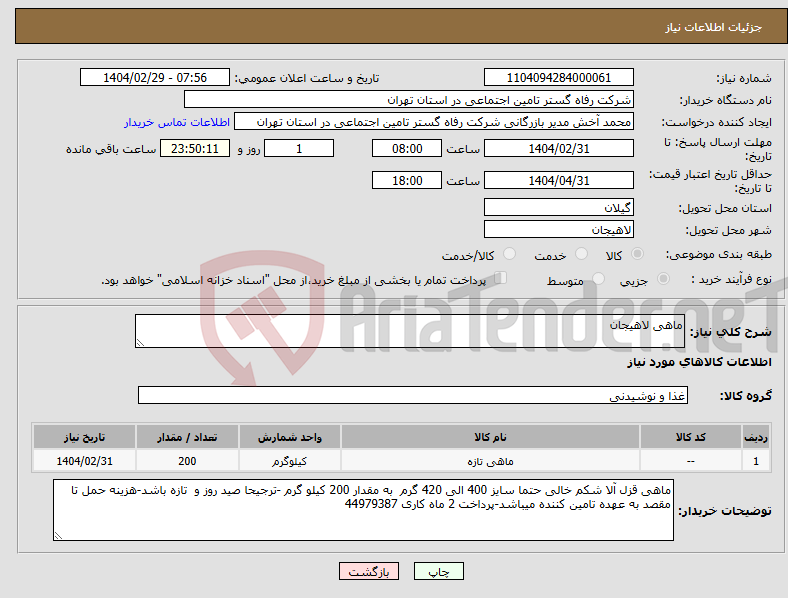
Task: Click the delivery province field گیلان
Action: 559,207
